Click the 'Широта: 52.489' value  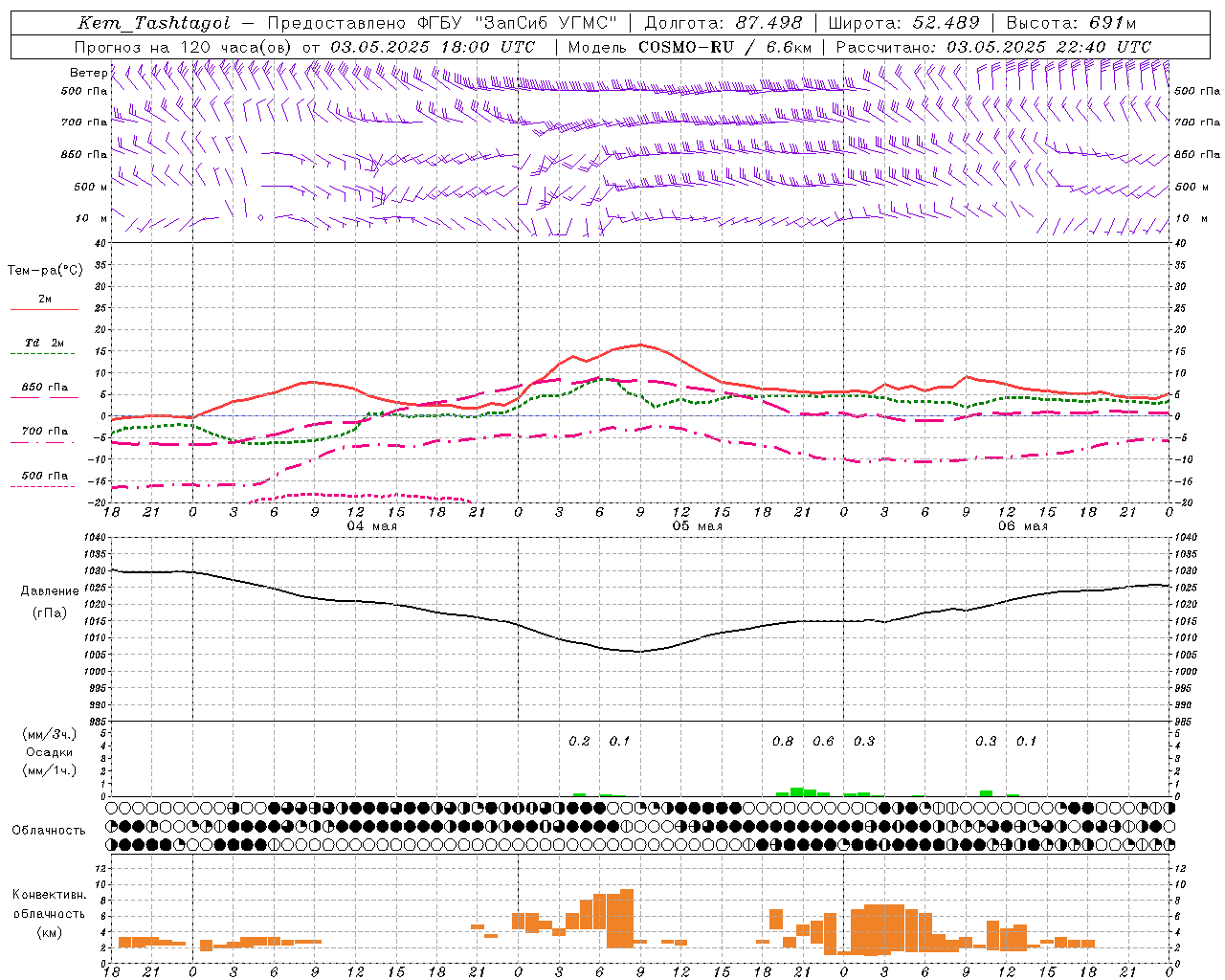(x=903, y=23)
